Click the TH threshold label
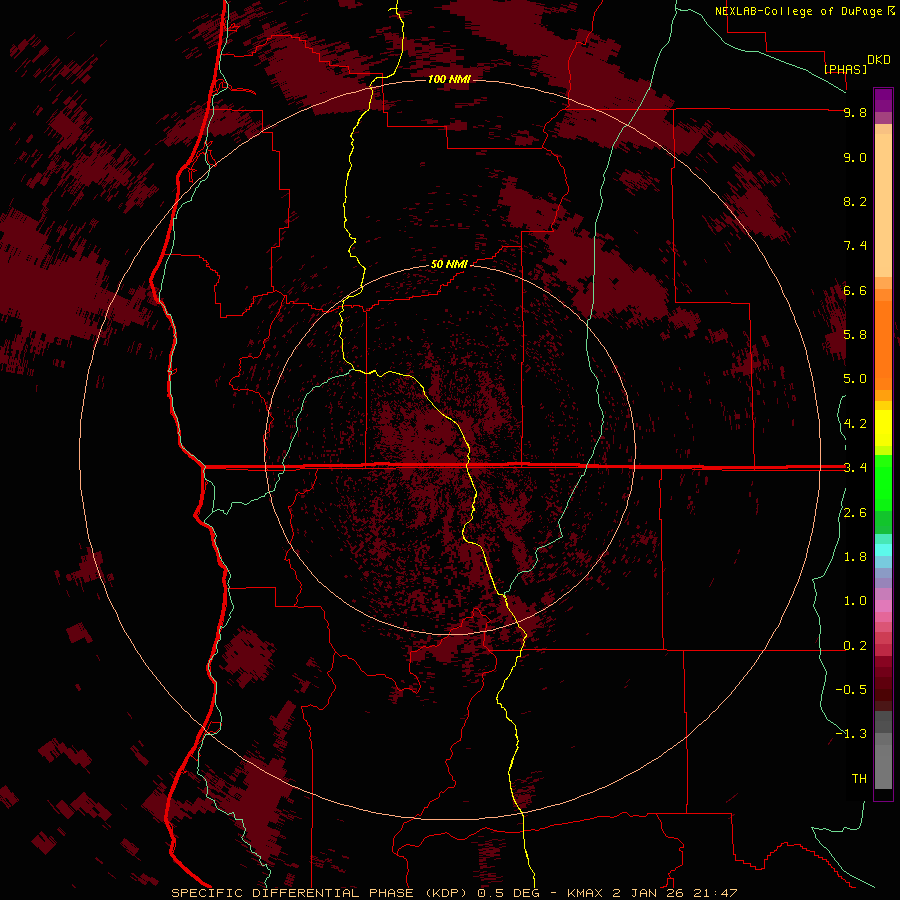The height and width of the screenshot is (900, 900). click(x=859, y=779)
